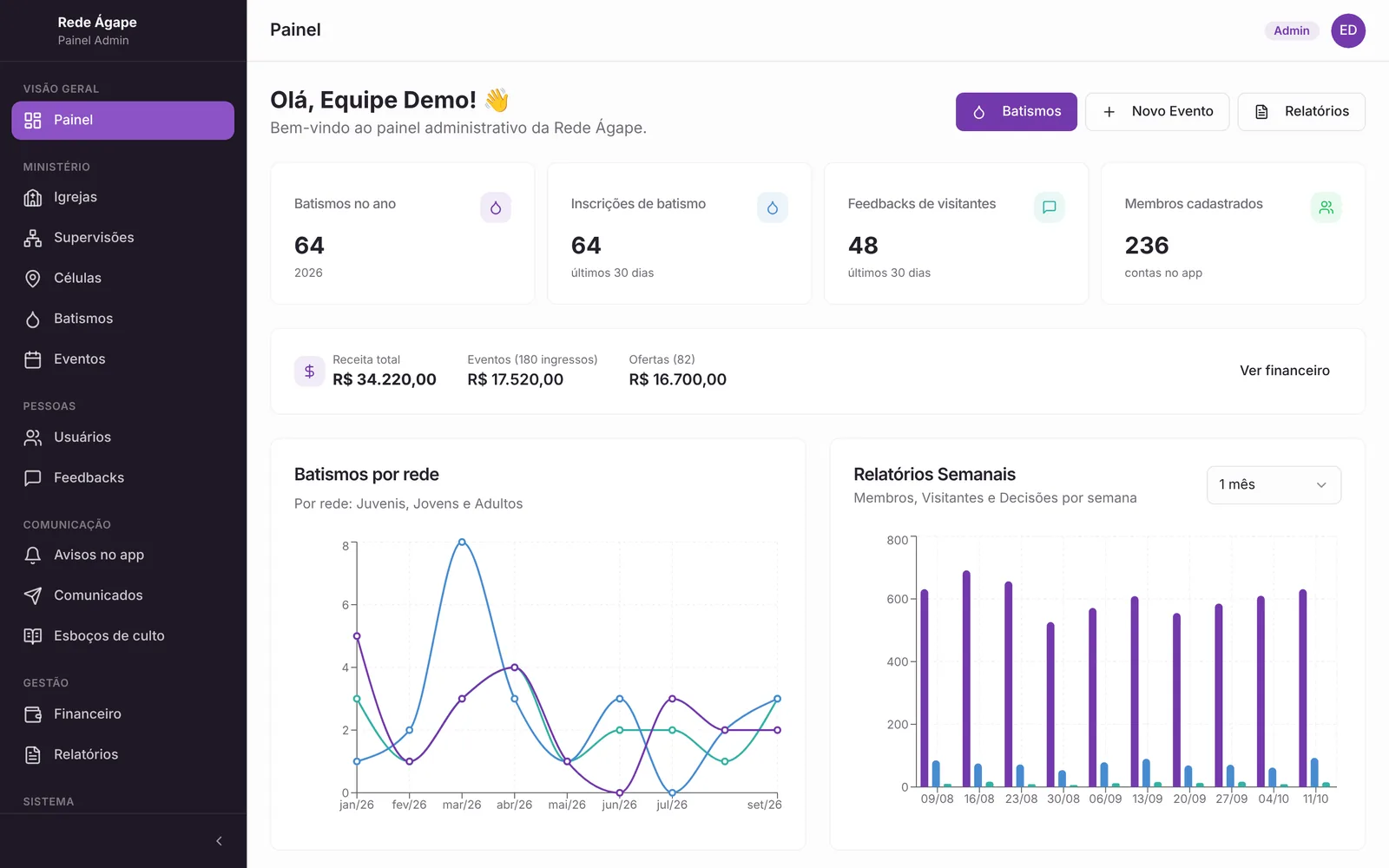Click the Usuários people icon
Screen dimensions: 1389x868
pyautogui.click(x=33, y=437)
